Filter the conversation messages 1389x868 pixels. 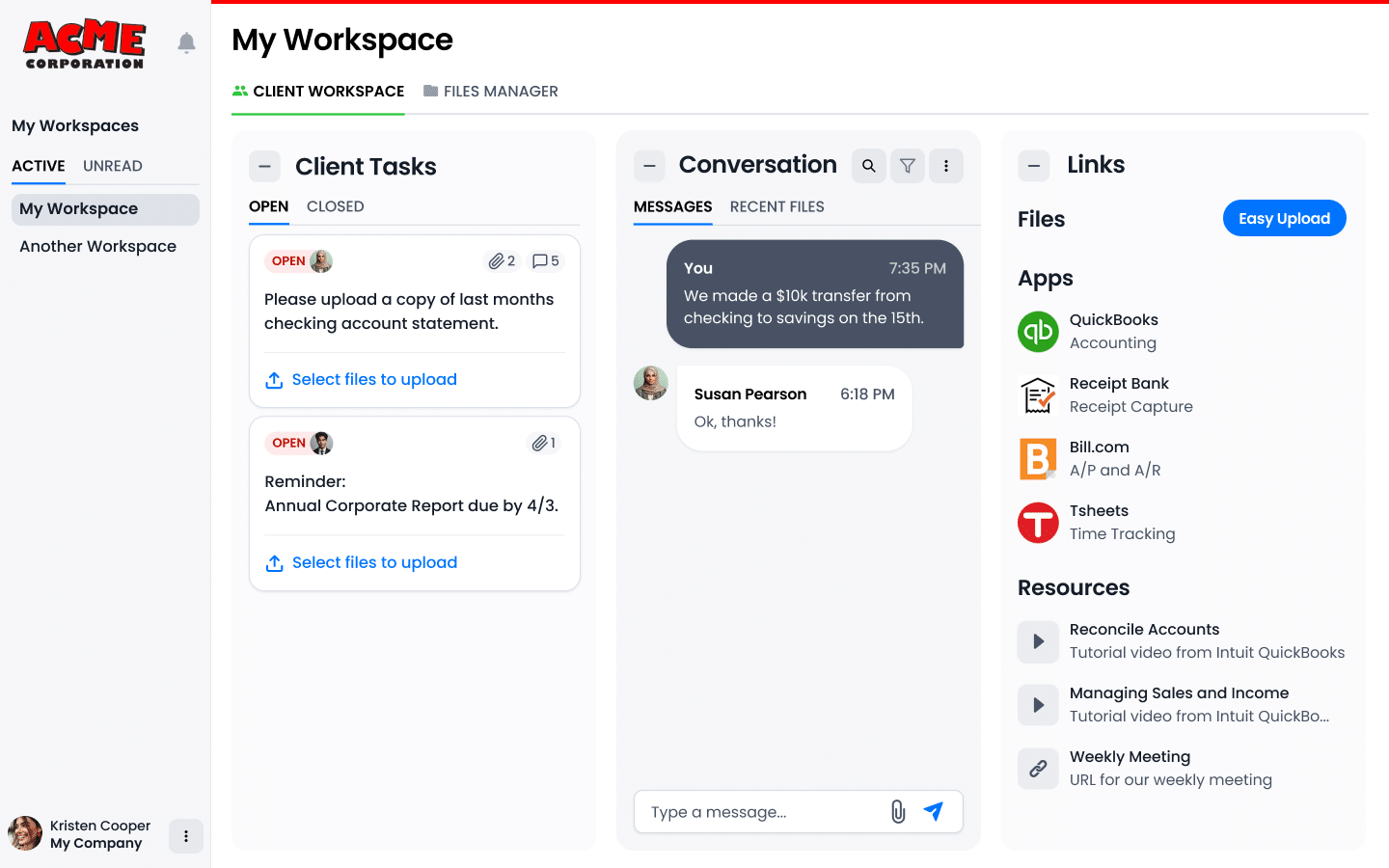[907, 165]
